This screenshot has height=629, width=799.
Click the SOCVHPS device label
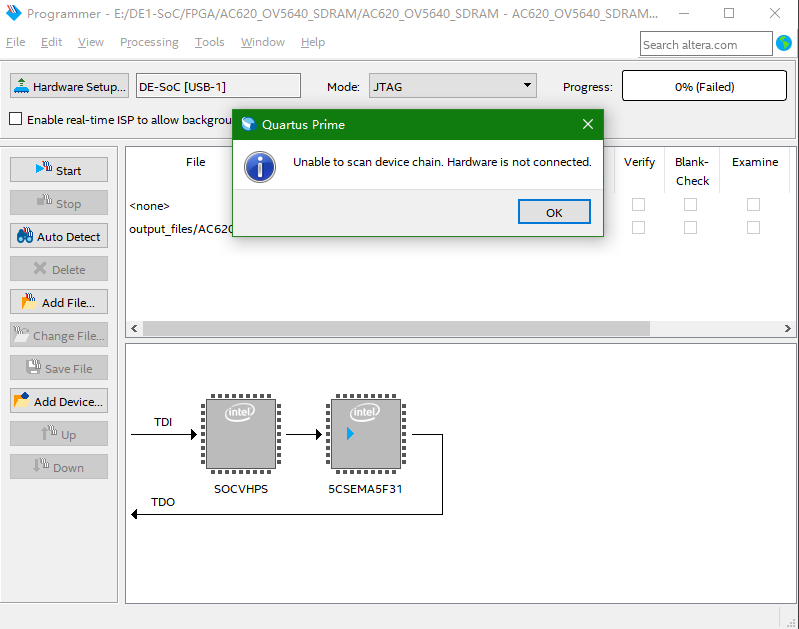[x=241, y=489]
